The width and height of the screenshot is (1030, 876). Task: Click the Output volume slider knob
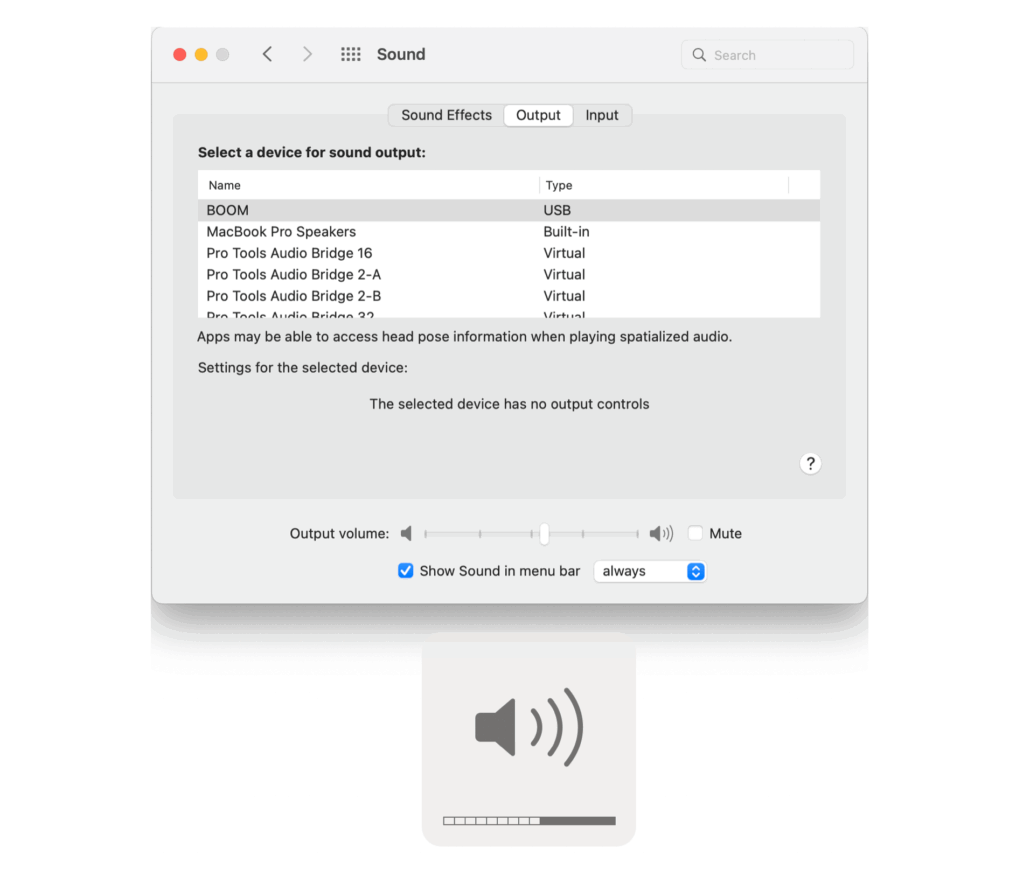(544, 534)
